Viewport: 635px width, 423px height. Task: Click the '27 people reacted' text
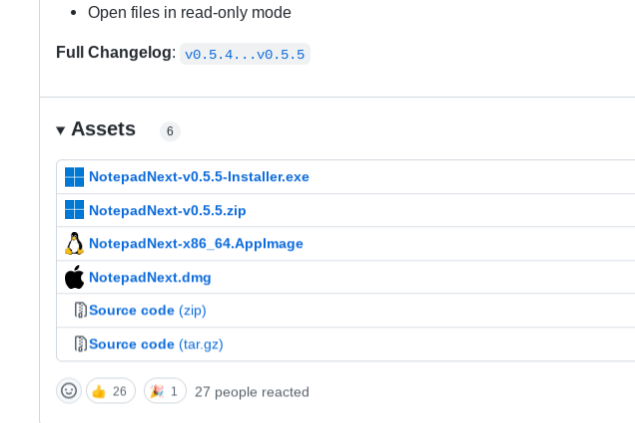click(252, 392)
